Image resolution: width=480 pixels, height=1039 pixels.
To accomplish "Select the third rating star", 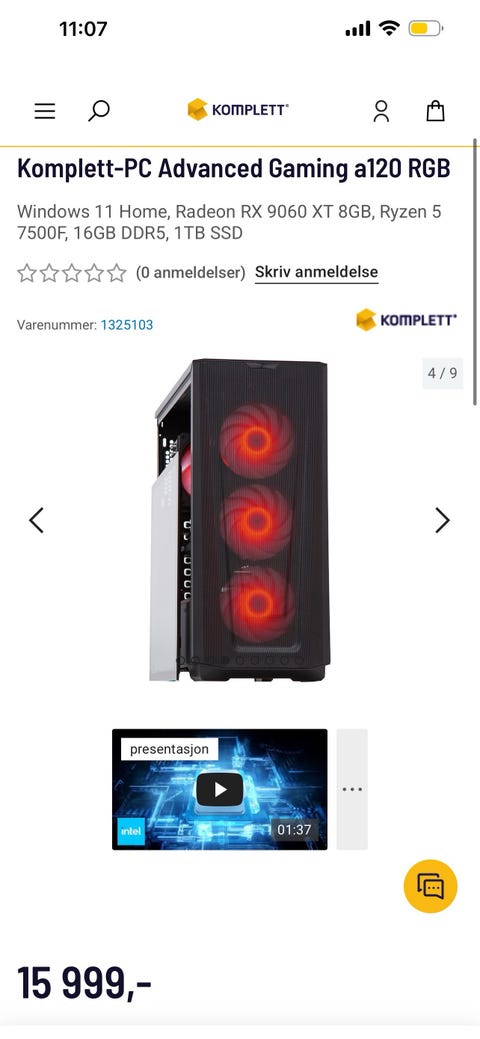I will coord(72,273).
